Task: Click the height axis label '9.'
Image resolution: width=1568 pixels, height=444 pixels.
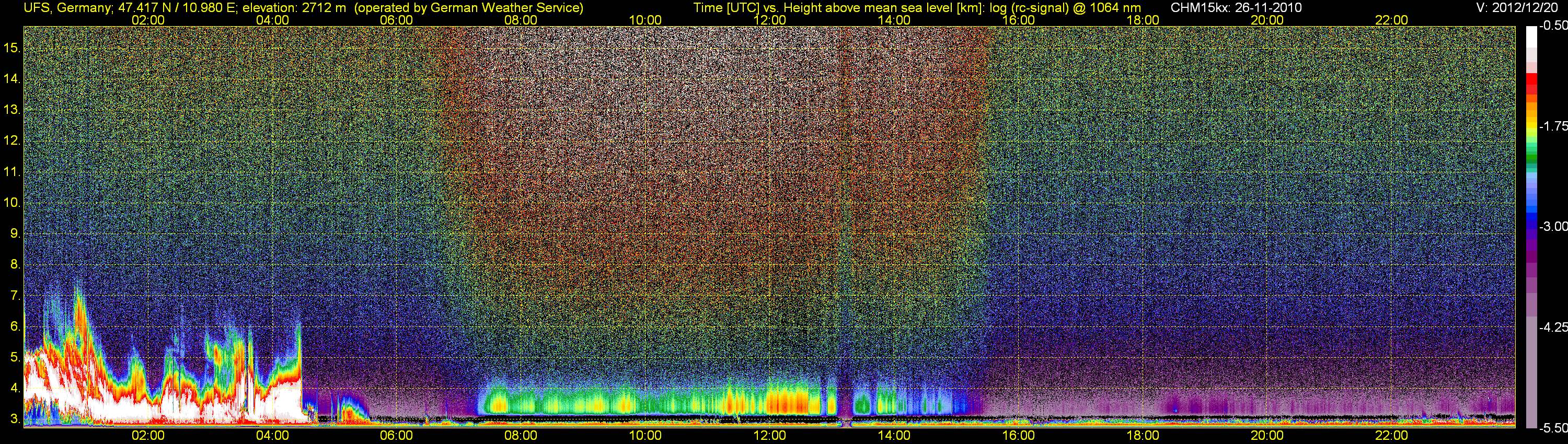Action: [15, 233]
